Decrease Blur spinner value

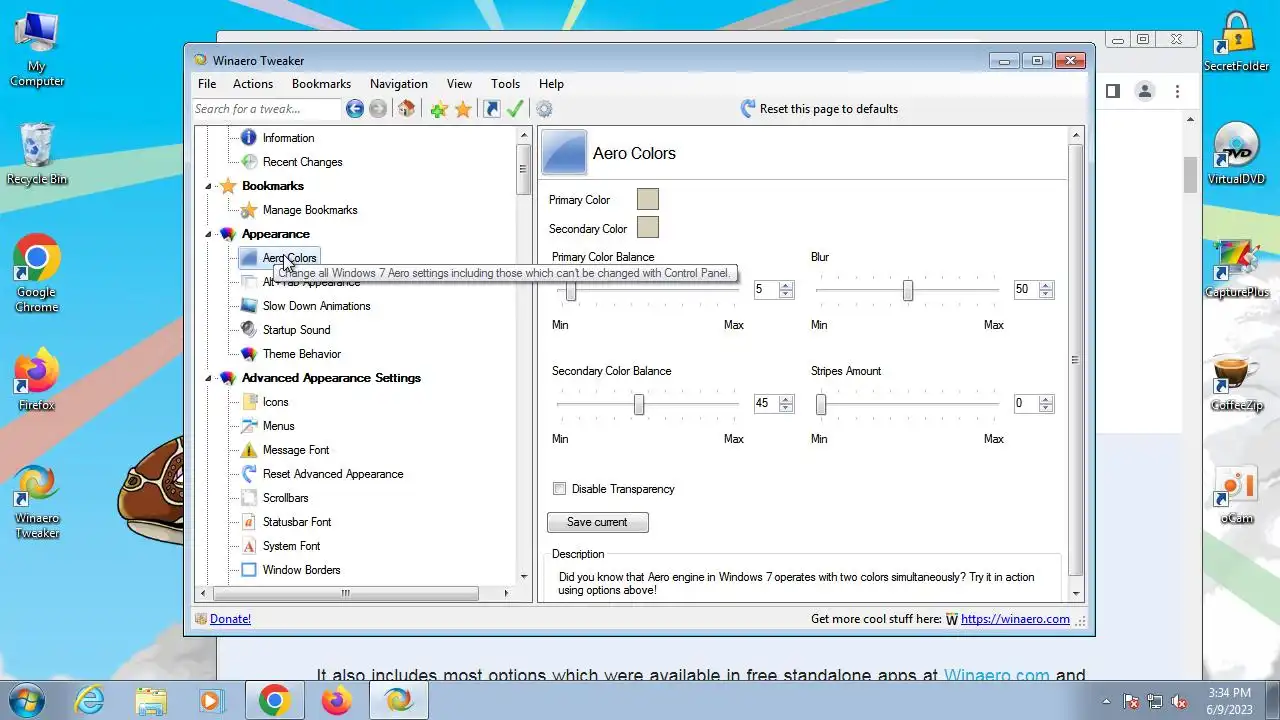pos(1046,293)
